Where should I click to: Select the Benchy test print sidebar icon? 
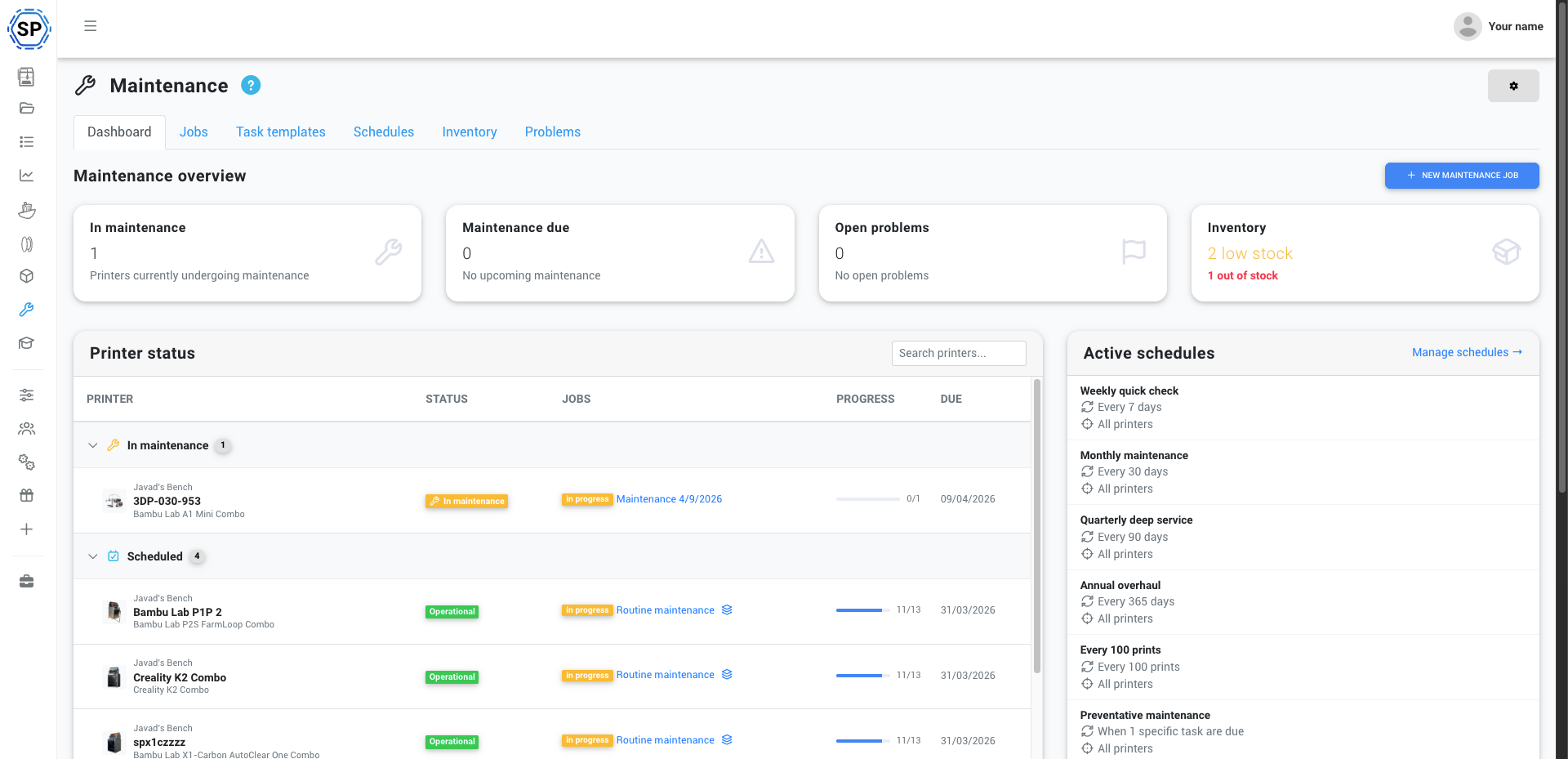(27, 210)
